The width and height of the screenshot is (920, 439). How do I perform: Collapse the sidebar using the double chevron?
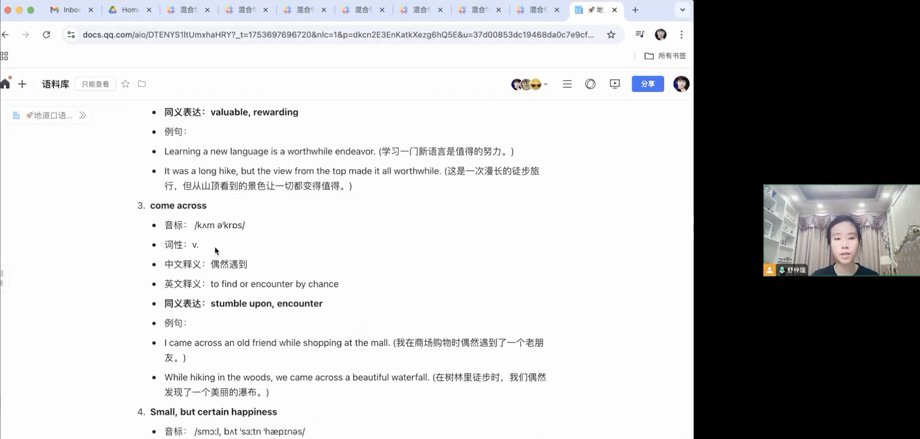[x=82, y=115]
